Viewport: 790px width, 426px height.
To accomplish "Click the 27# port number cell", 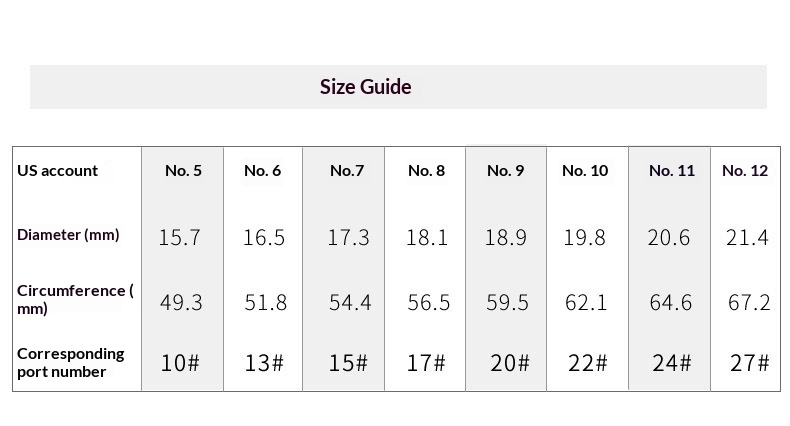I will point(749,363).
